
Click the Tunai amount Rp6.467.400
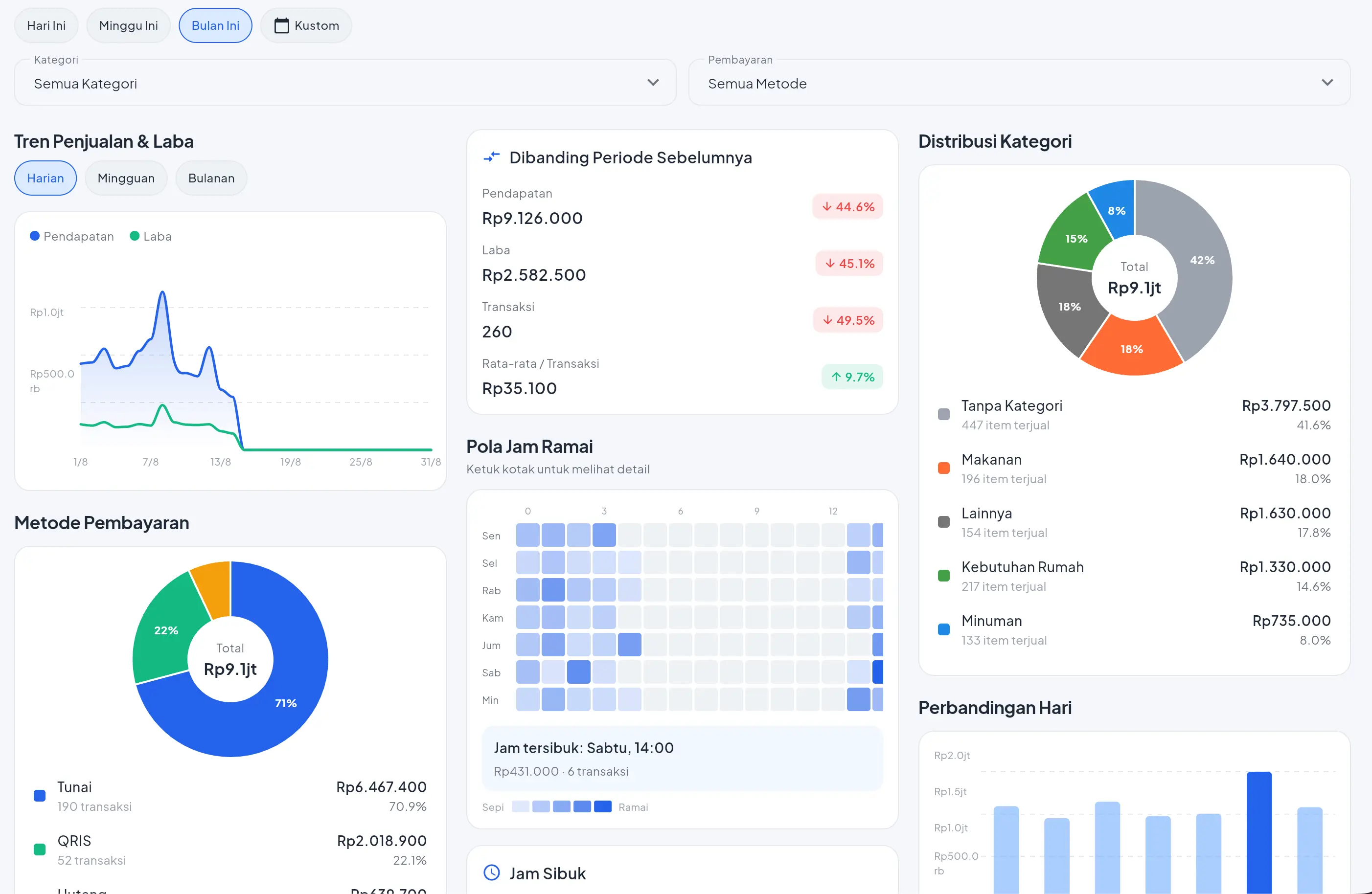click(x=381, y=787)
